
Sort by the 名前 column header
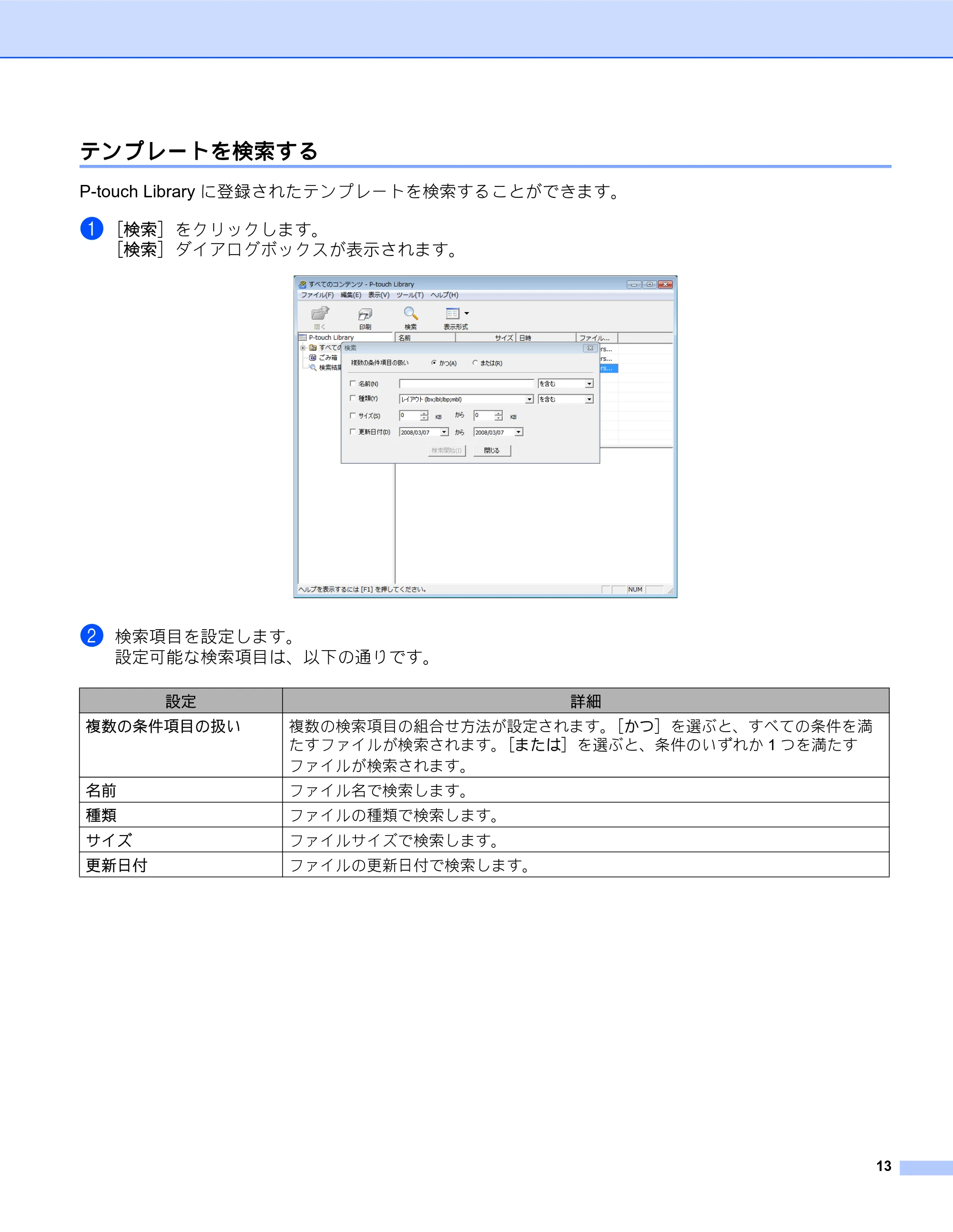pyautogui.click(x=425, y=338)
